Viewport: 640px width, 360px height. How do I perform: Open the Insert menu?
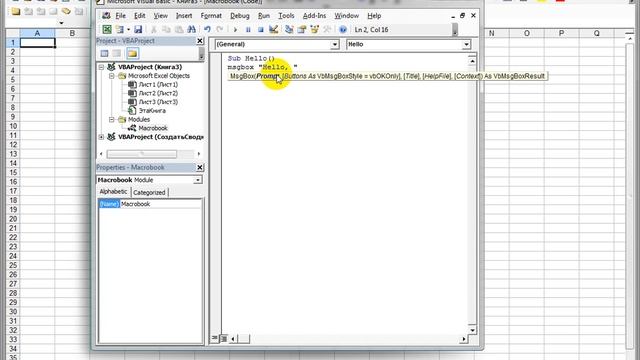(184, 16)
